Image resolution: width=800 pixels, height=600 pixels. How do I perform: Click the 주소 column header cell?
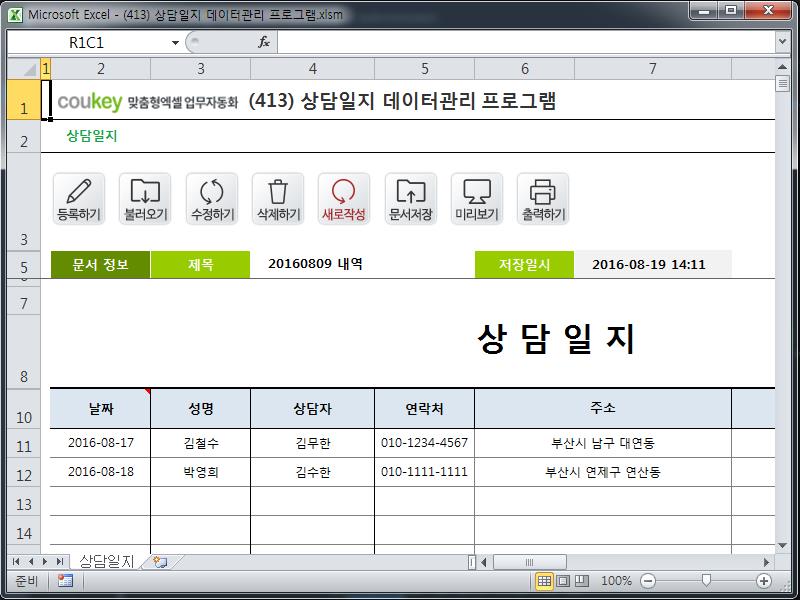[x=603, y=409]
